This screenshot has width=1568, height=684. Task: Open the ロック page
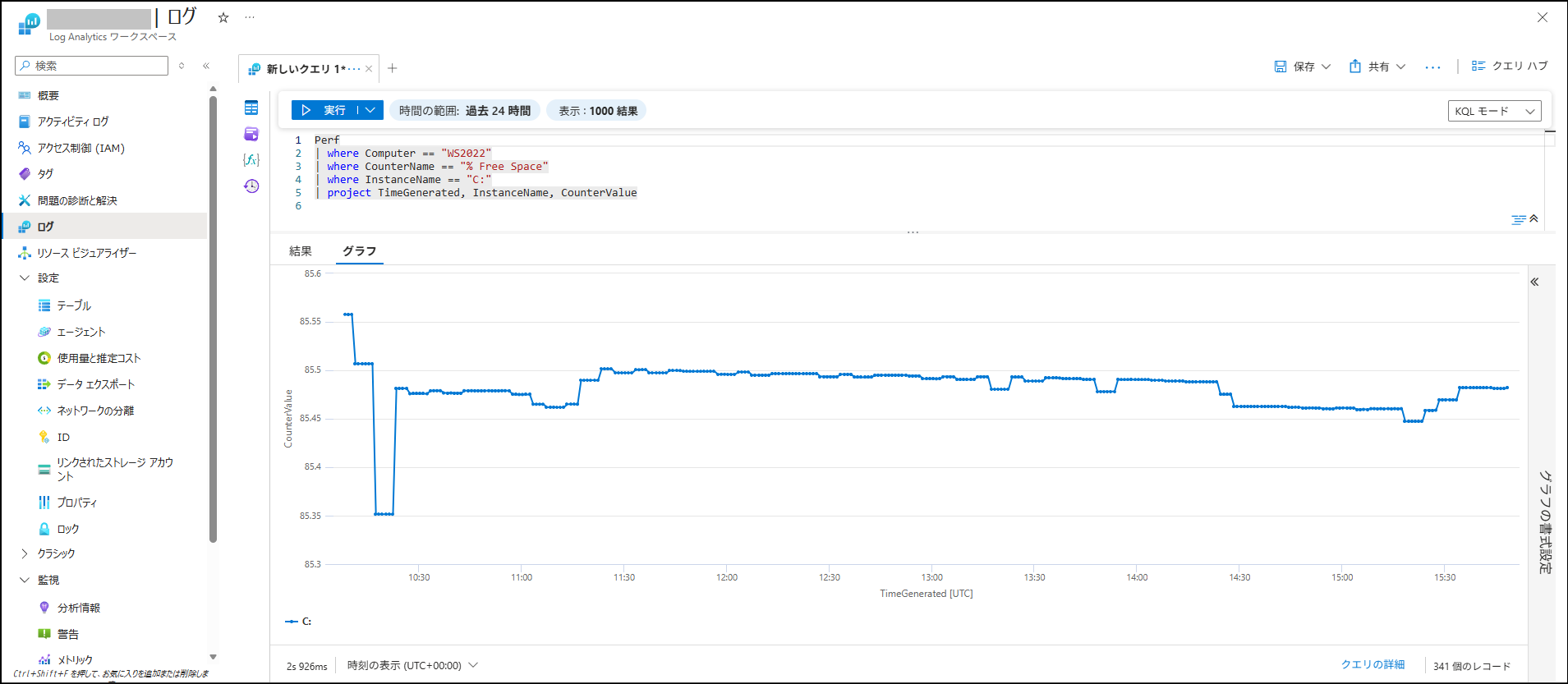(68, 529)
